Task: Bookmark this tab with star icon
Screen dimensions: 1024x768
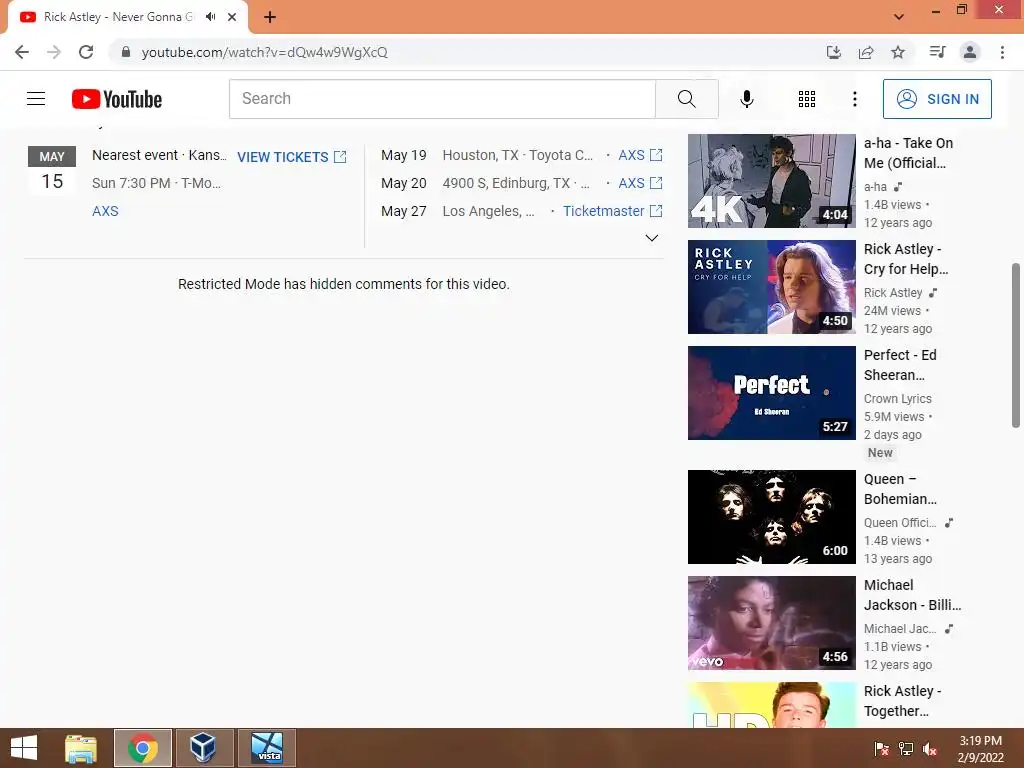Action: [x=898, y=52]
